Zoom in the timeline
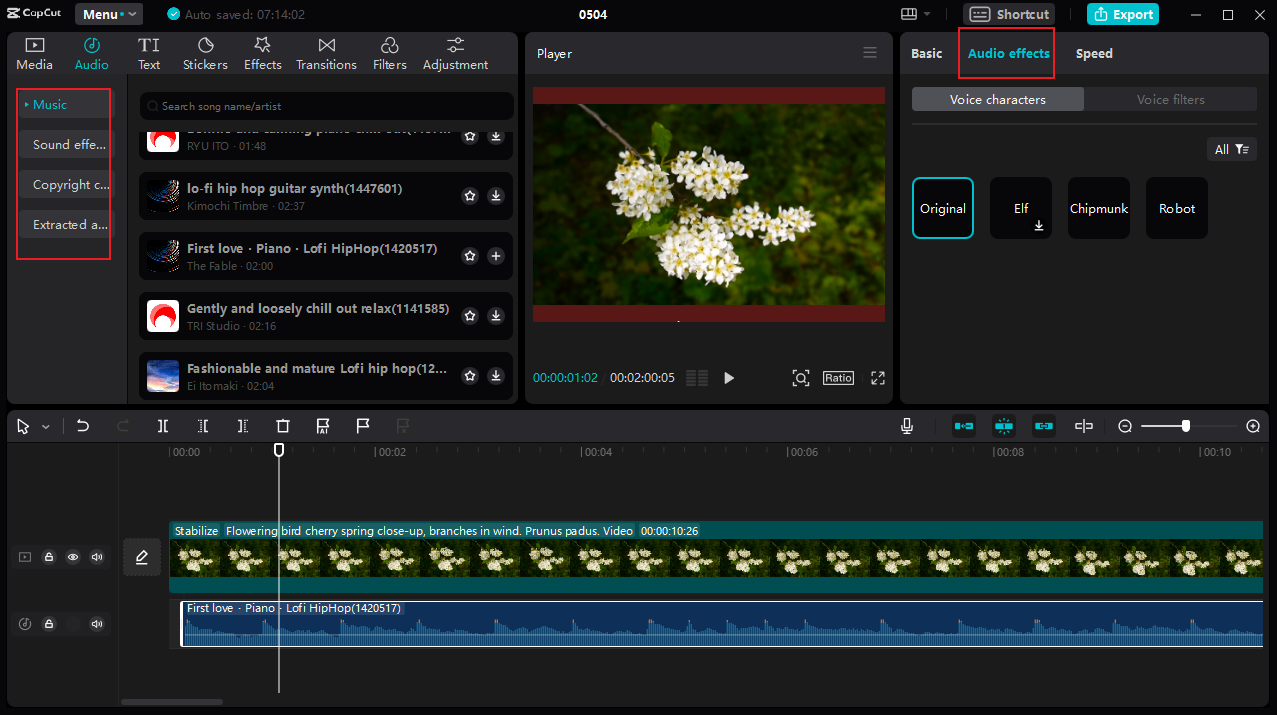Viewport: 1277px width, 715px height. click(x=1253, y=426)
